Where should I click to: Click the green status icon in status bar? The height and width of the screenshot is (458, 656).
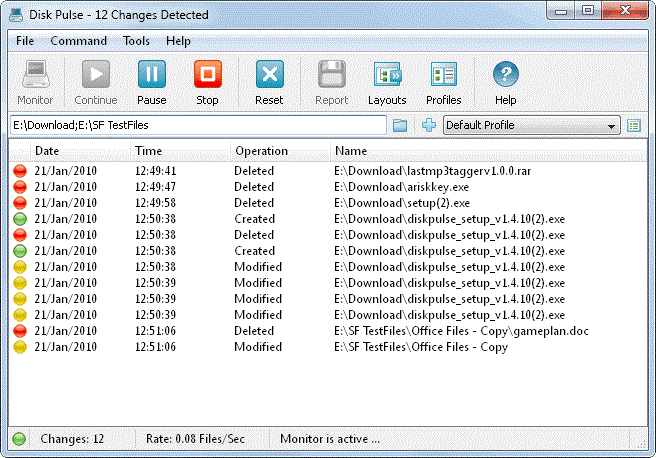click(20, 438)
